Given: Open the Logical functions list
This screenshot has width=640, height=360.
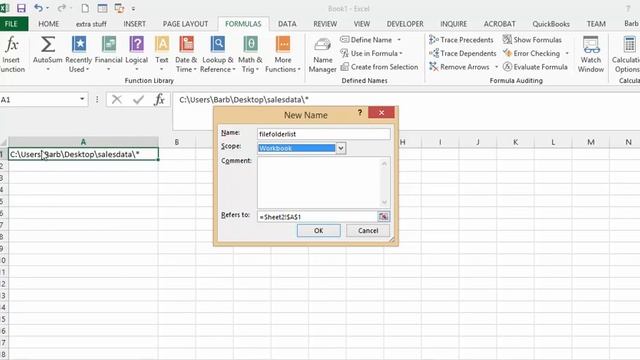Looking at the screenshot, I should 136,54.
